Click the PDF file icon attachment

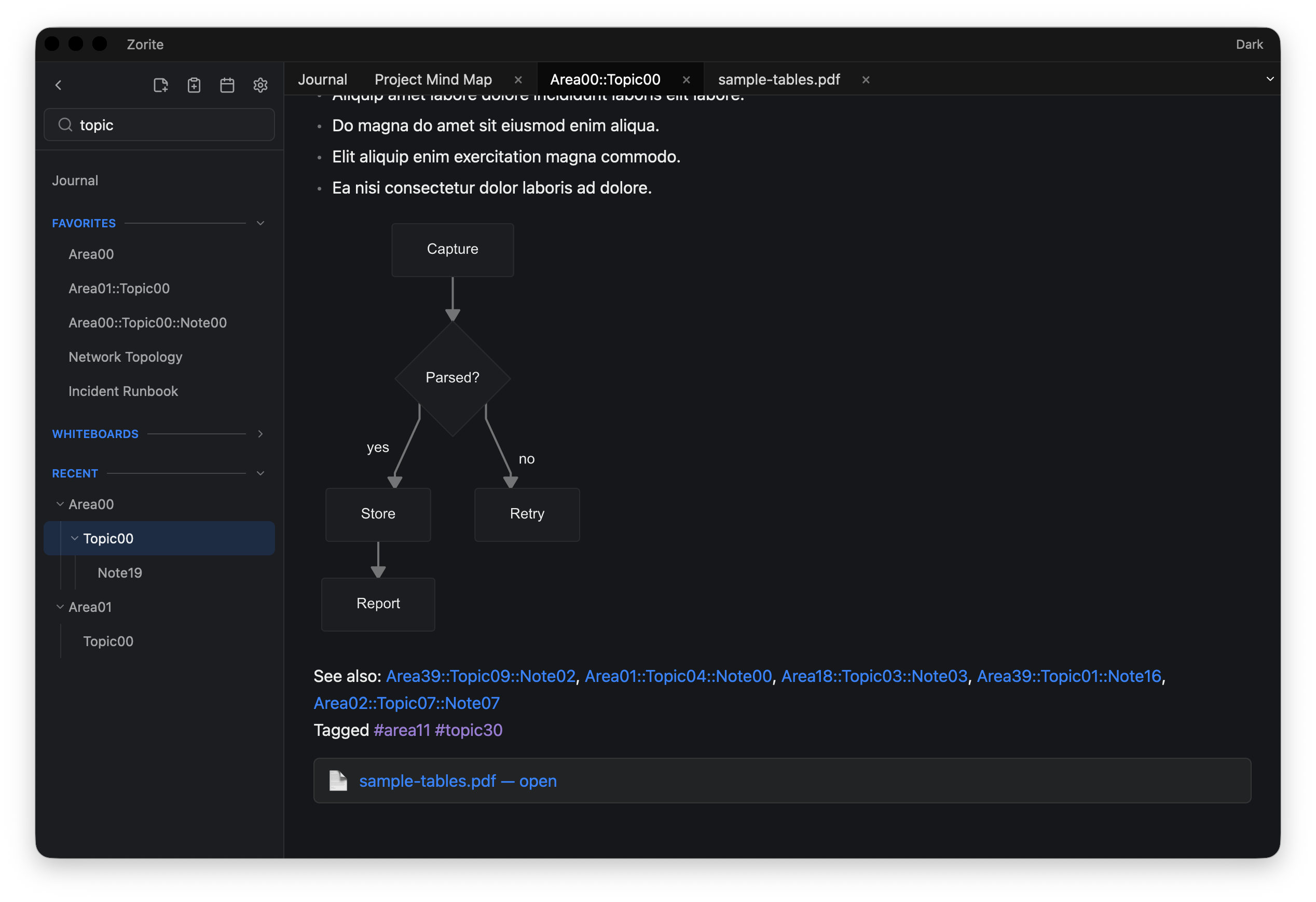coord(338,781)
